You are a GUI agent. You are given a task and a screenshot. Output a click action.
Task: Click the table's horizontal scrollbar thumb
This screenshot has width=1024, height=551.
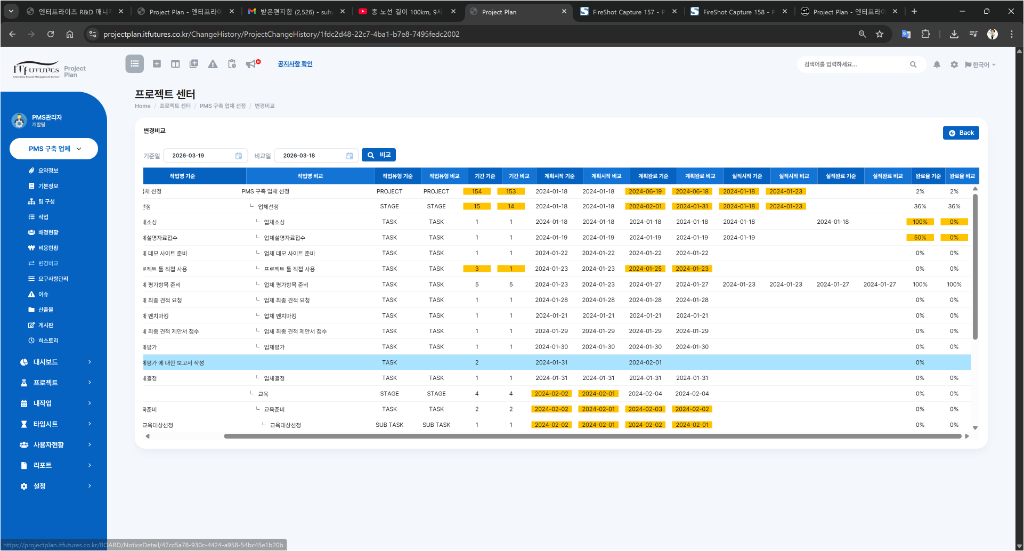[x=593, y=436]
